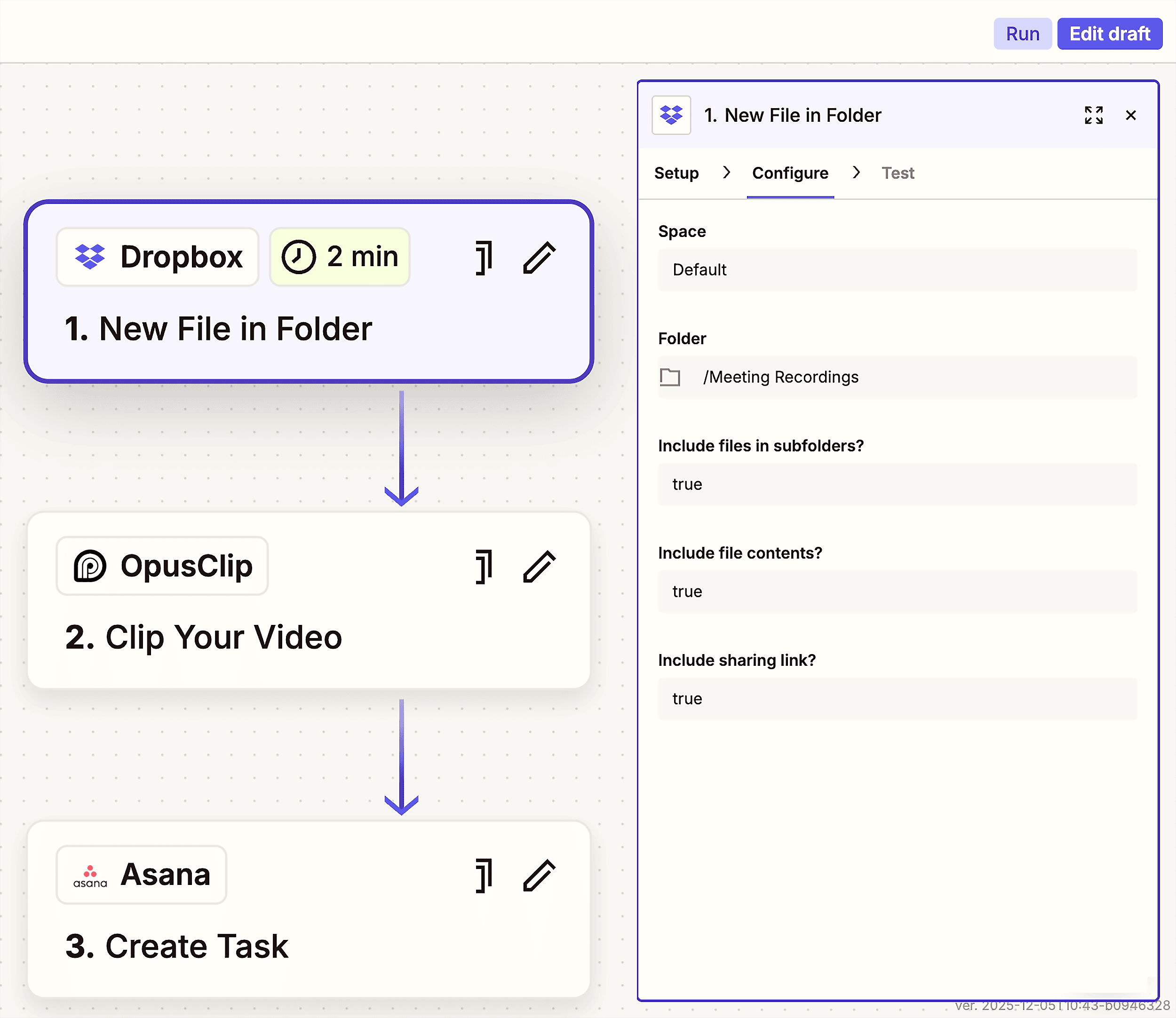Image resolution: width=1176 pixels, height=1018 pixels.
Task: Switch to the Setup tab
Action: (x=676, y=173)
